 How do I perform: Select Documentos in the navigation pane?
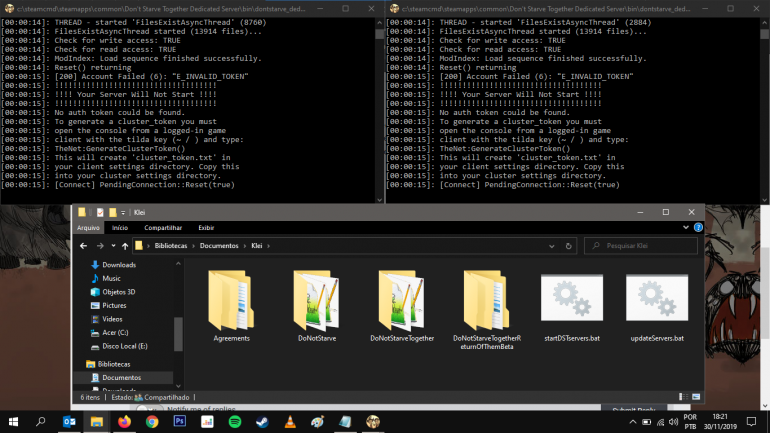click(x=121, y=378)
